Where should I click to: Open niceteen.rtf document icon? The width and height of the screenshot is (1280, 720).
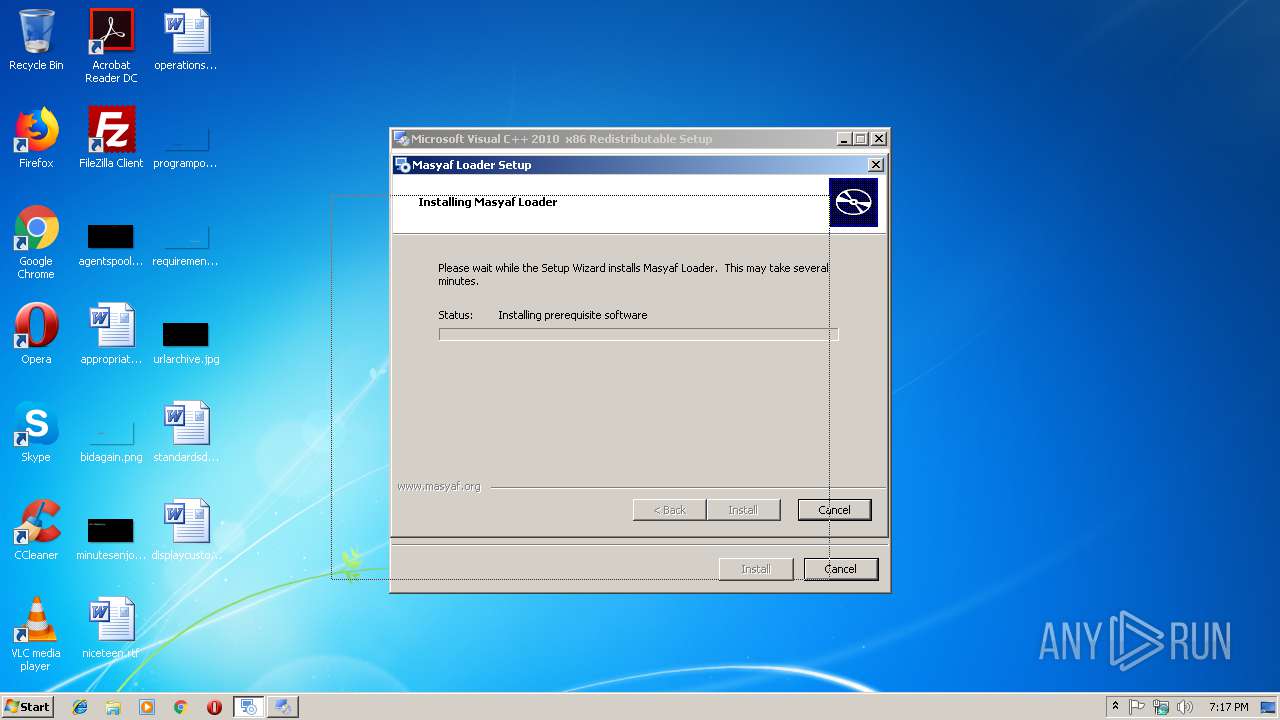(111, 628)
